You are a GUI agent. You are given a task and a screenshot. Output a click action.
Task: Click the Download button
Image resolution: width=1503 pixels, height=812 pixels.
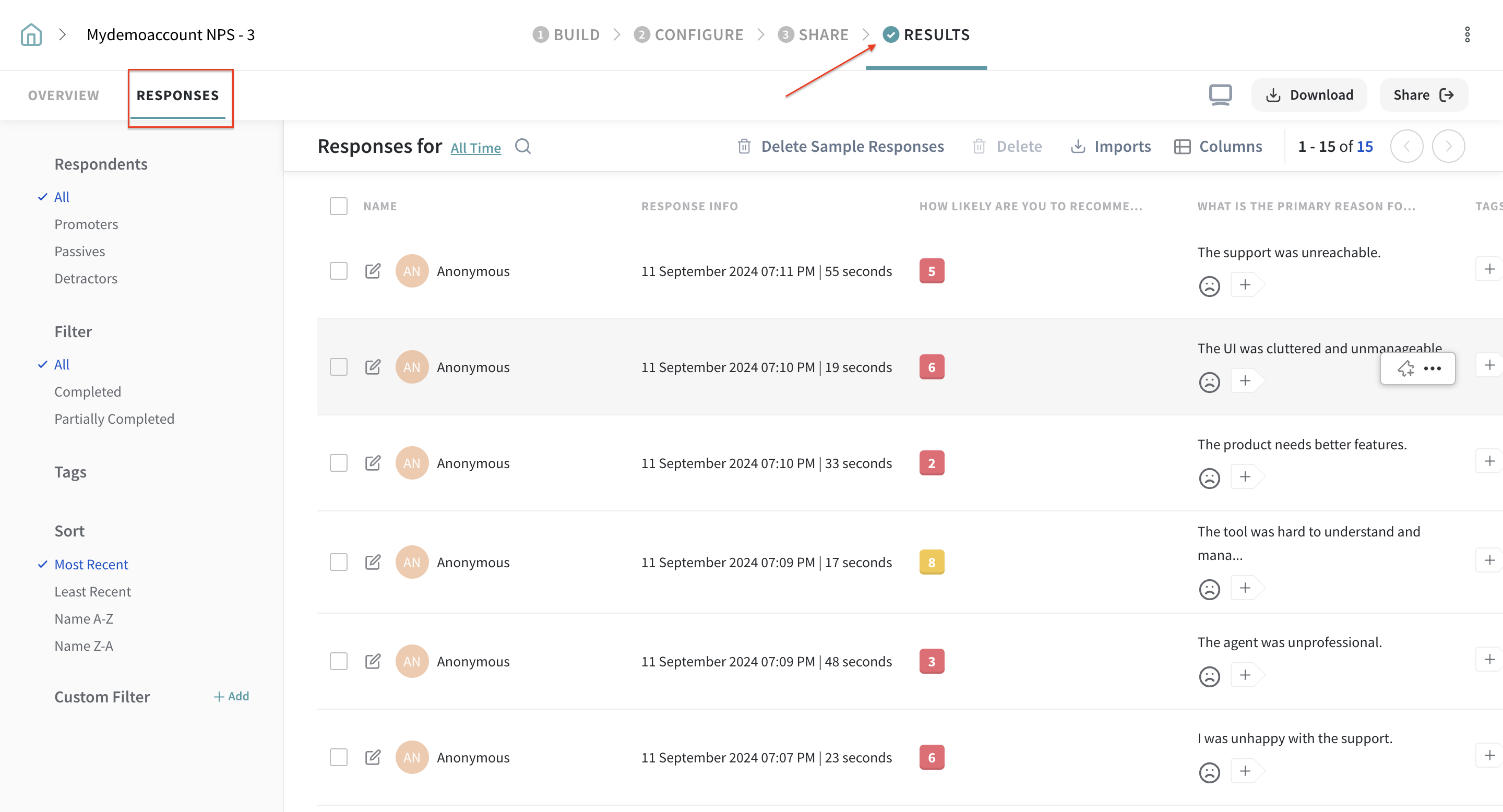point(1309,94)
